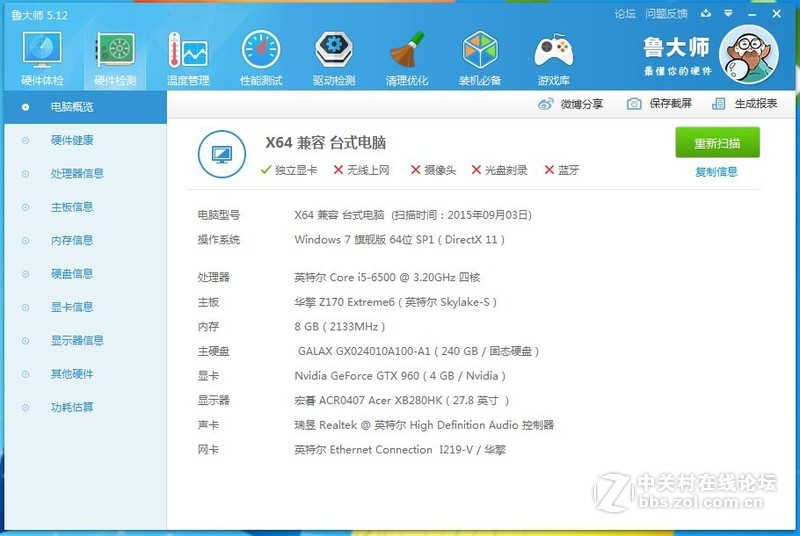Select the 硬件检测 hardware detection icon
Viewport: 800px width, 536px height.
click(115, 58)
